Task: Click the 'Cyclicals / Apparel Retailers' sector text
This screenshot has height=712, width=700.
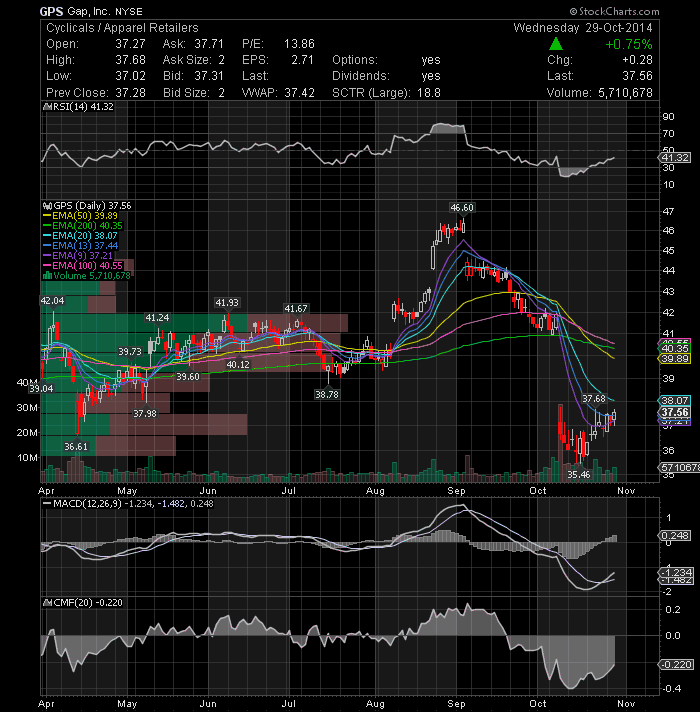Action: coord(122,28)
